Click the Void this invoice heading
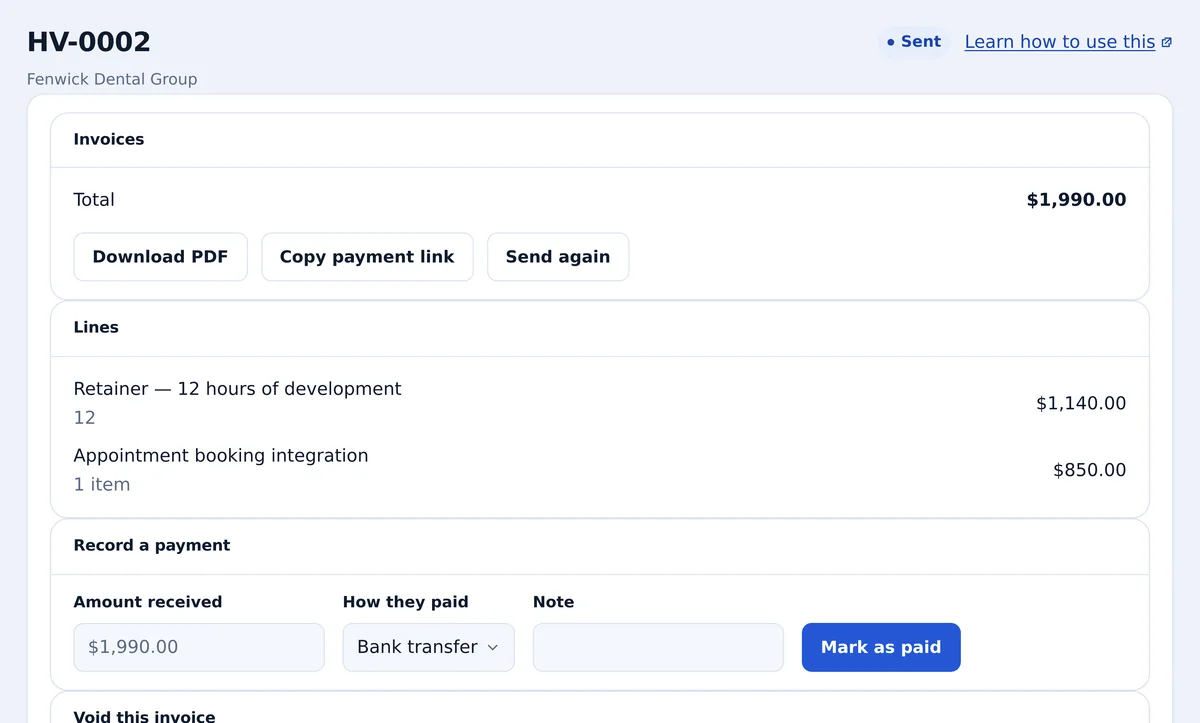Image resolution: width=1200 pixels, height=723 pixels. coord(144,716)
